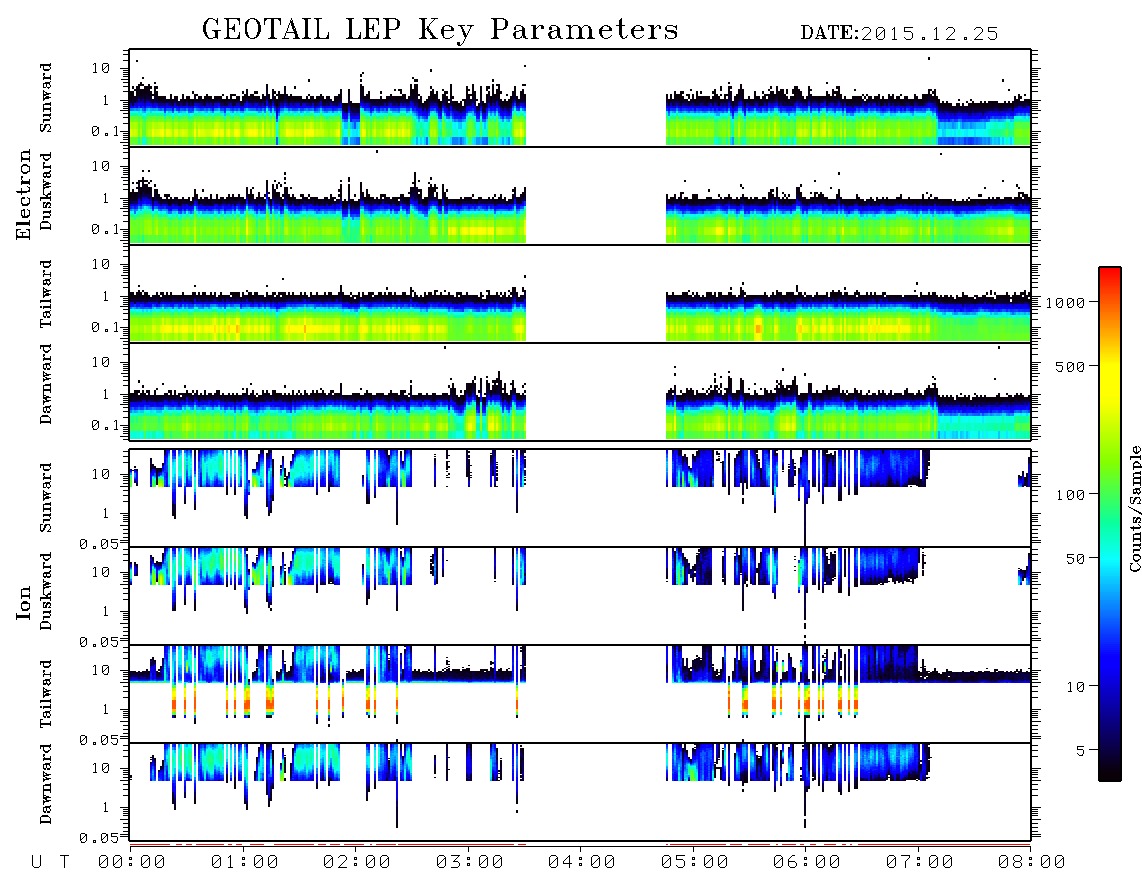
Task: Select the Electron Tailward panel label
Action: (46, 294)
